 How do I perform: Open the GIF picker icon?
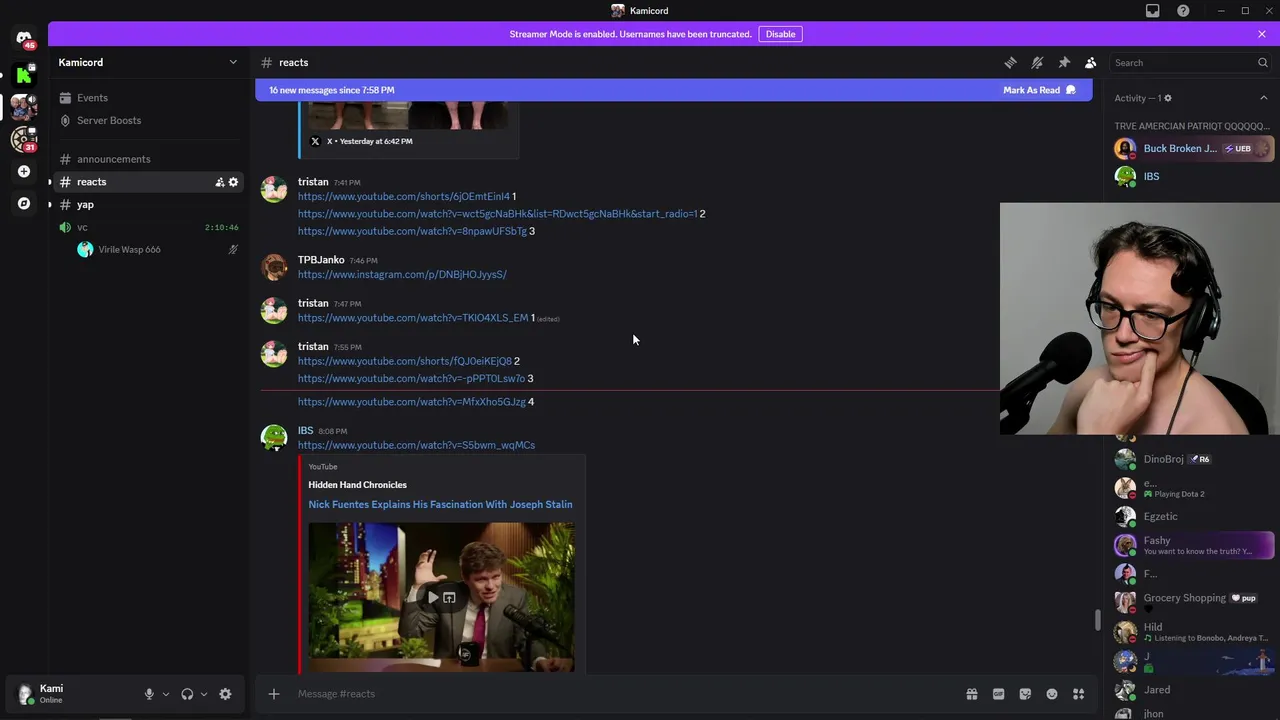click(x=998, y=694)
